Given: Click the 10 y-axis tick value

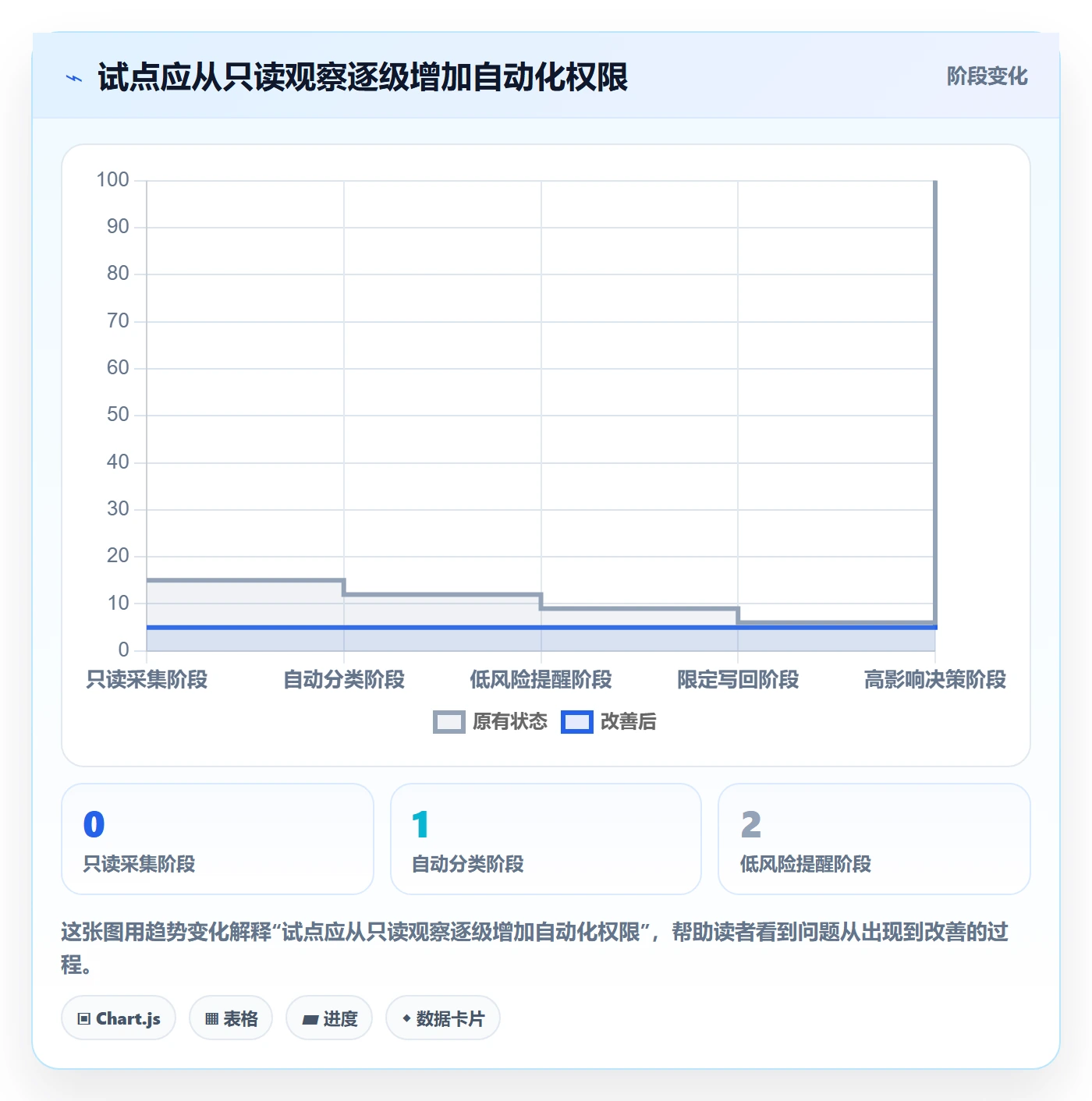Looking at the screenshot, I should pyautogui.click(x=118, y=604).
